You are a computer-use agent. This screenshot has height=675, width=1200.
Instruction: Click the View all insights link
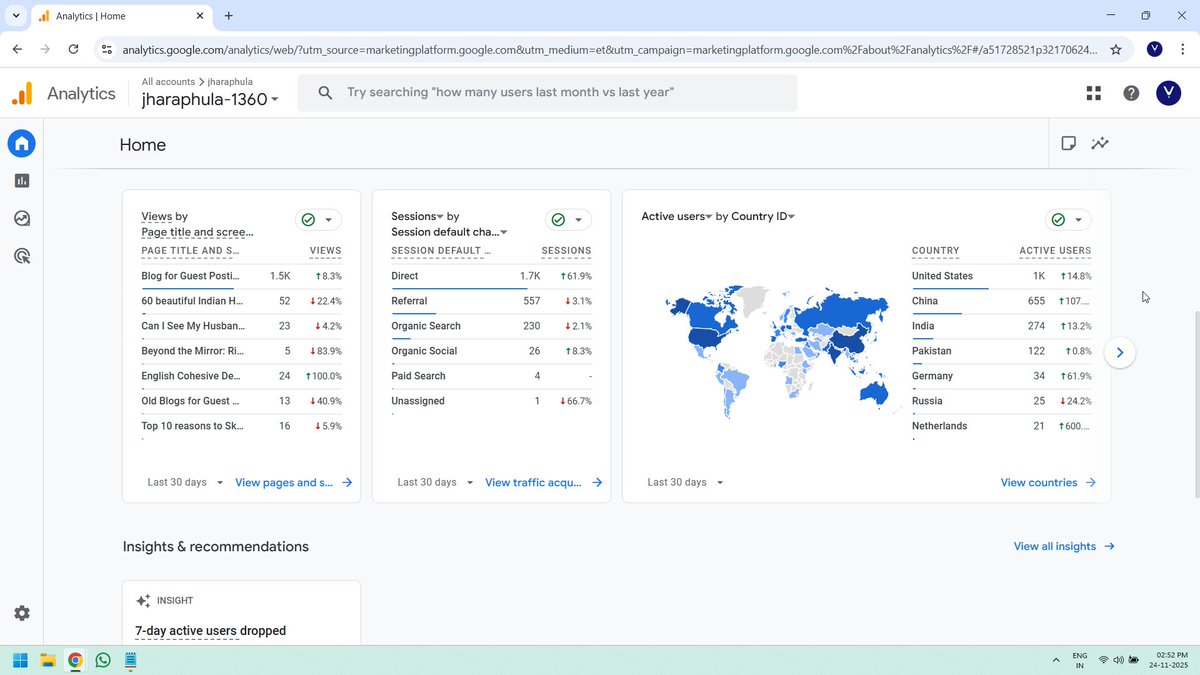click(1064, 546)
